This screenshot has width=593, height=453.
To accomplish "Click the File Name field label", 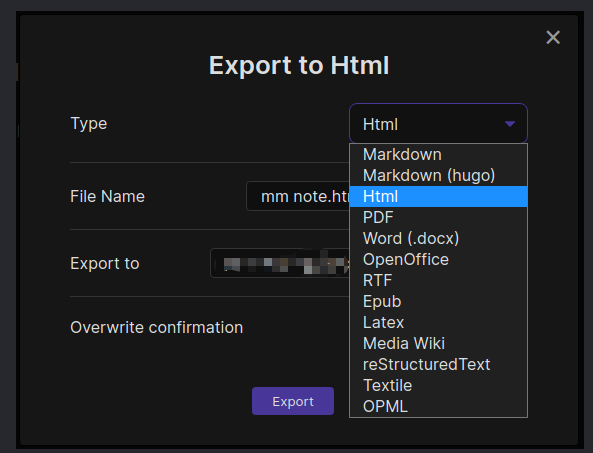I will [107, 196].
